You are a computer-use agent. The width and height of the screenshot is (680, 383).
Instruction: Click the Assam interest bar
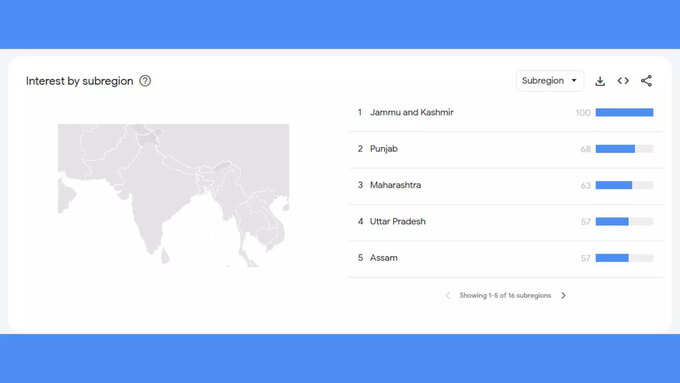pos(624,258)
